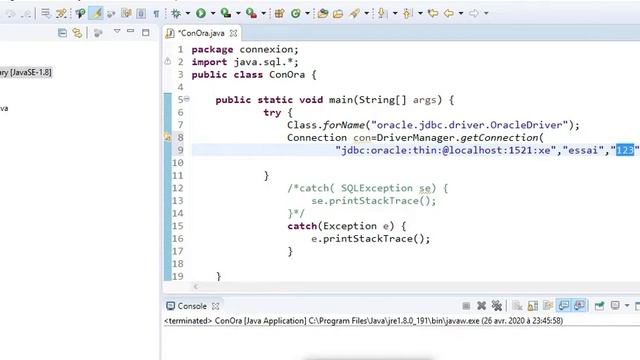This screenshot has width=640, height=360.
Task: Click the Search flashlight icon
Action: 354,13
